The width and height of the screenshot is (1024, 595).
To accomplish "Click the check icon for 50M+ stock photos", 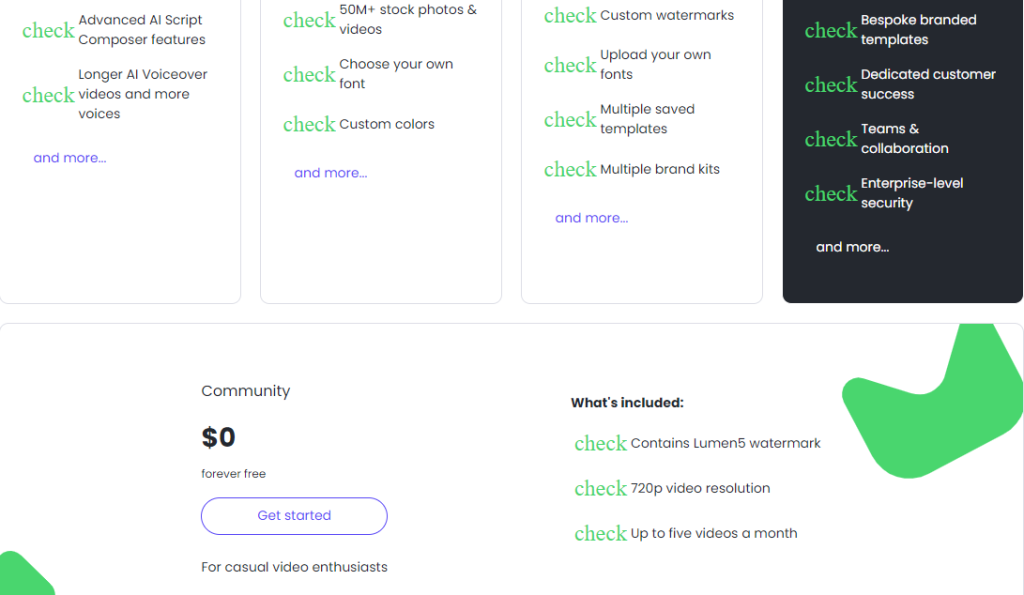I will pyautogui.click(x=309, y=20).
